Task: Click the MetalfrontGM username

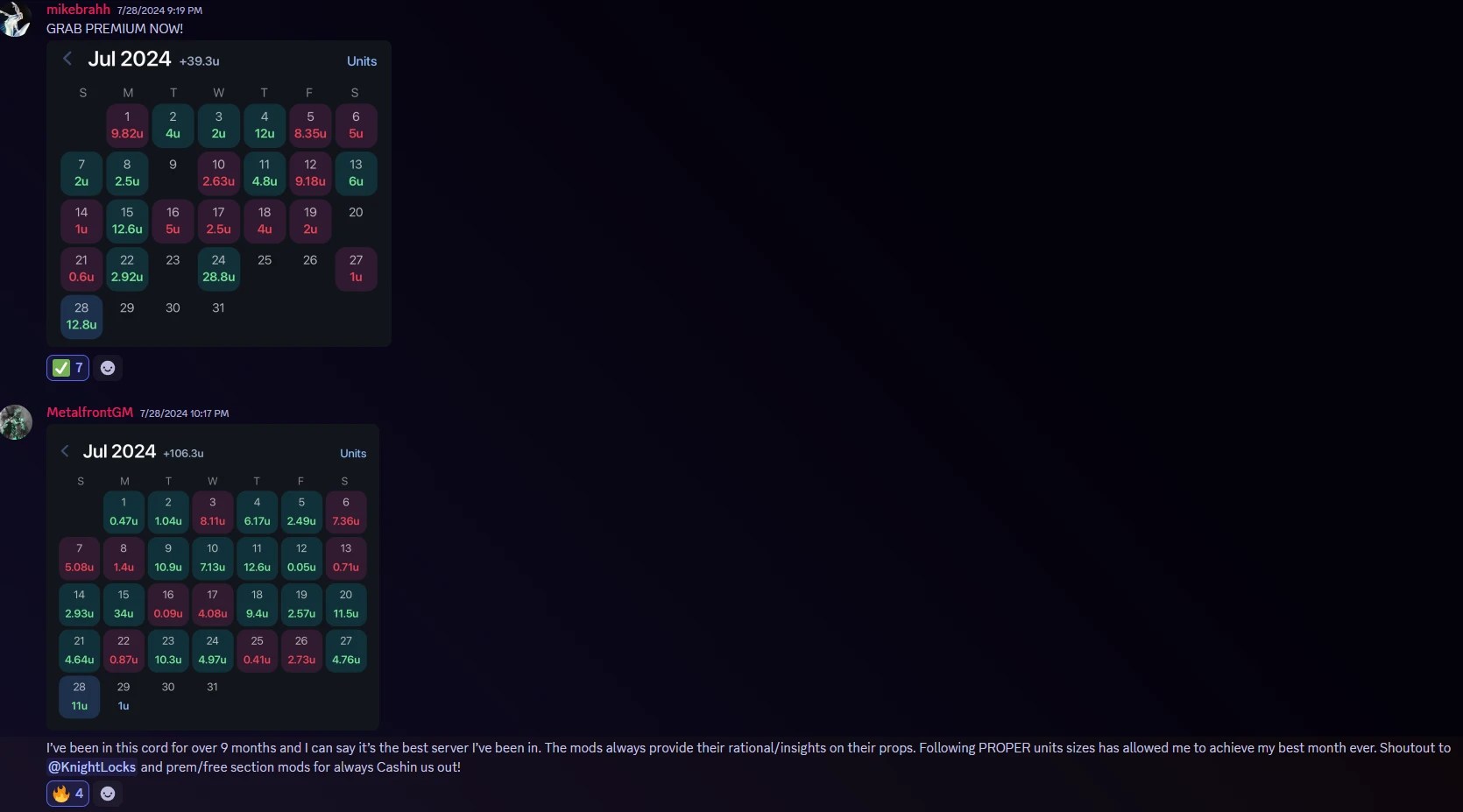Action: [x=89, y=413]
